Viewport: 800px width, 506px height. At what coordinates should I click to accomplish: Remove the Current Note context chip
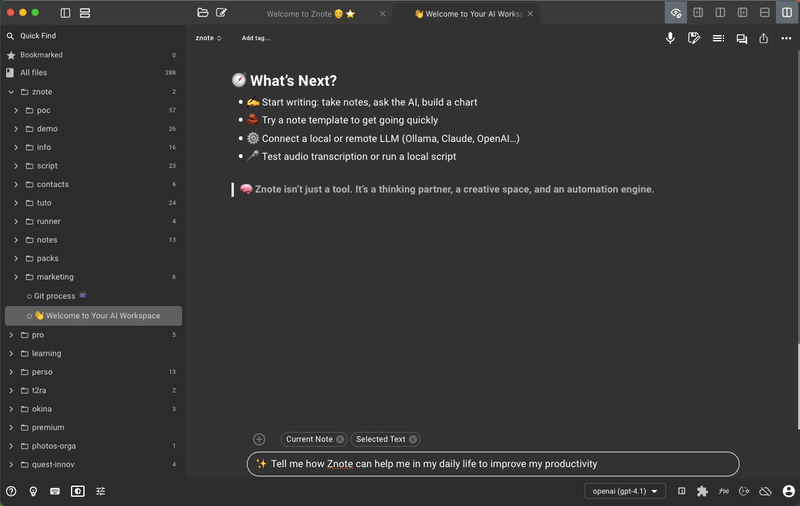pyautogui.click(x=340, y=439)
